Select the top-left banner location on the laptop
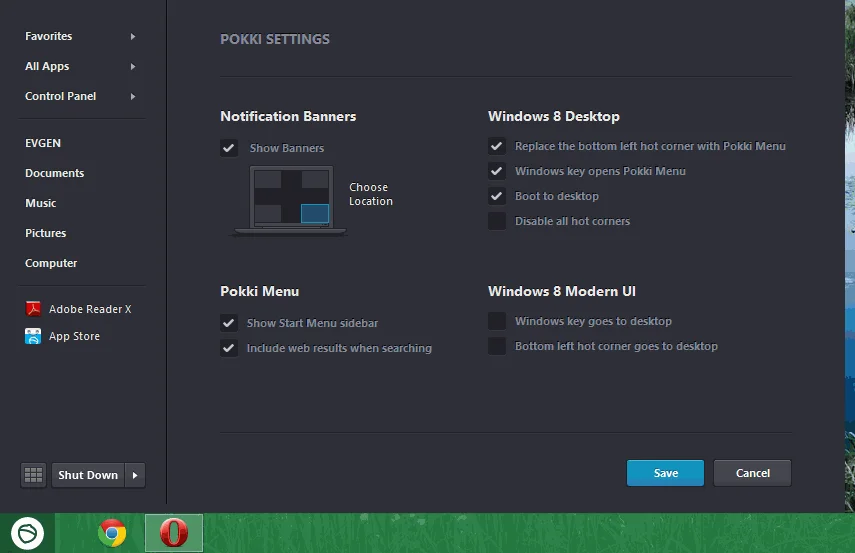855x553 pixels. 268,179
